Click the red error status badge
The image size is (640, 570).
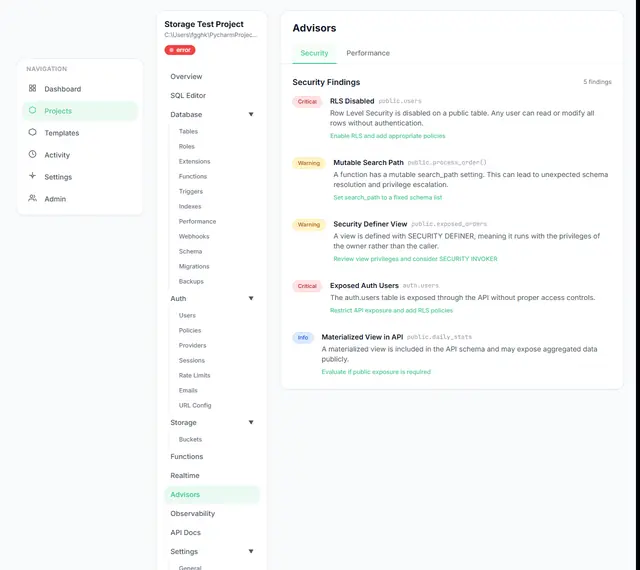coord(180,50)
